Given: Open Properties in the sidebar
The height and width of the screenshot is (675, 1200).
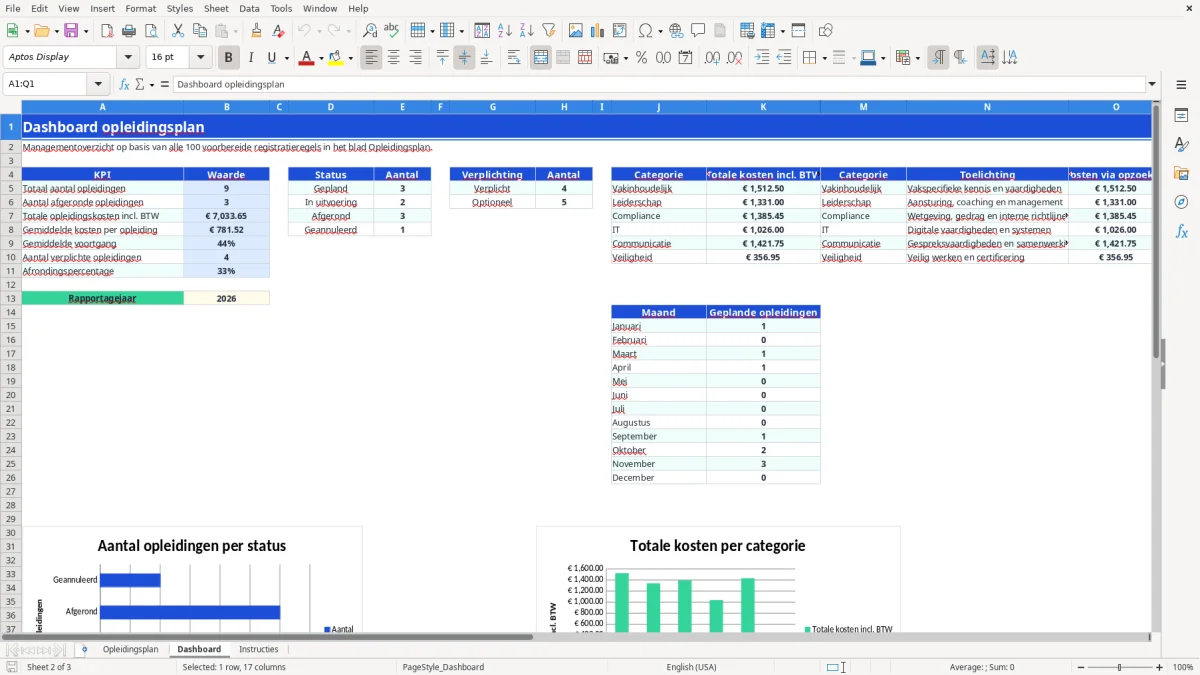Looking at the screenshot, I should coord(1181,115).
